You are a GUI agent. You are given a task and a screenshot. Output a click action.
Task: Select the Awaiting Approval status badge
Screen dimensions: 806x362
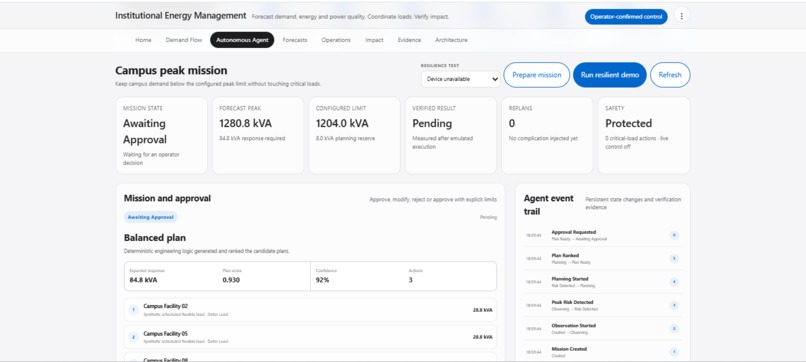(x=151, y=217)
